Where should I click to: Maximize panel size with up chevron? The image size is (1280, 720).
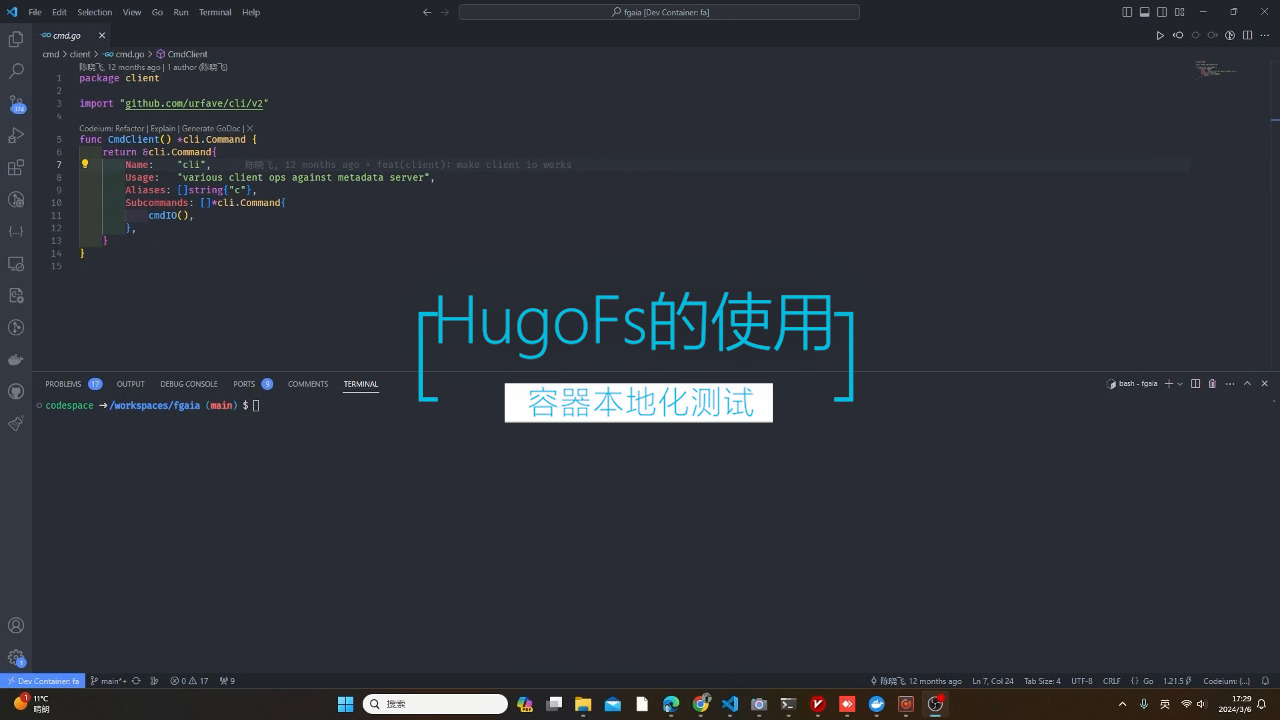[x=1247, y=383]
